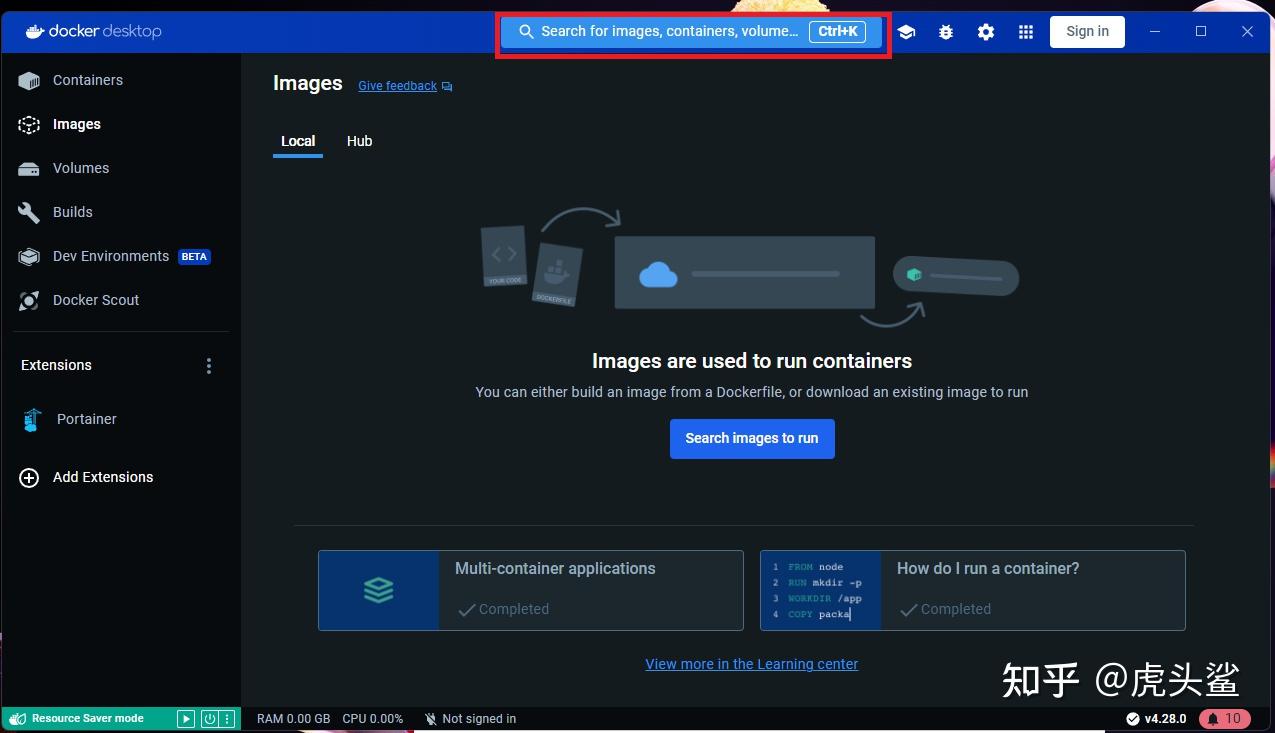Click the Resource Saver mode leaf icon

tap(18, 718)
